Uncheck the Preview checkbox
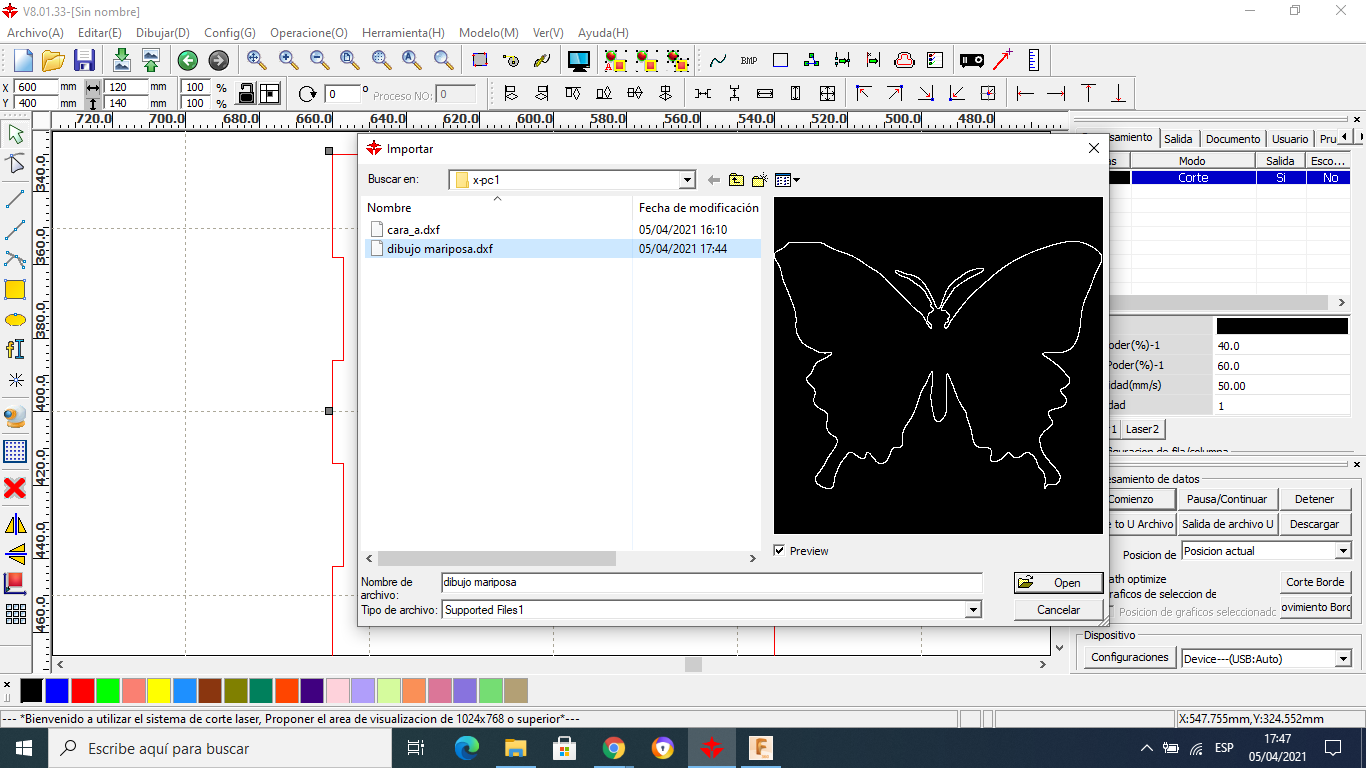Screen dimensions: 1366x768 click(x=780, y=551)
